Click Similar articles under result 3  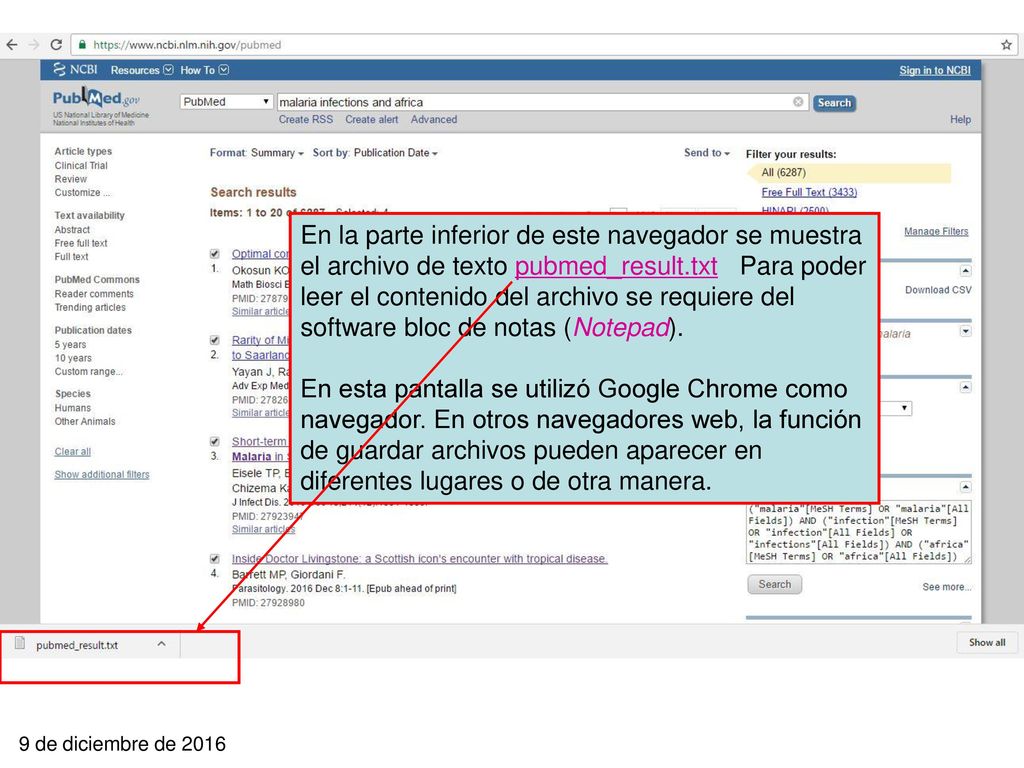(x=263, y=529)
